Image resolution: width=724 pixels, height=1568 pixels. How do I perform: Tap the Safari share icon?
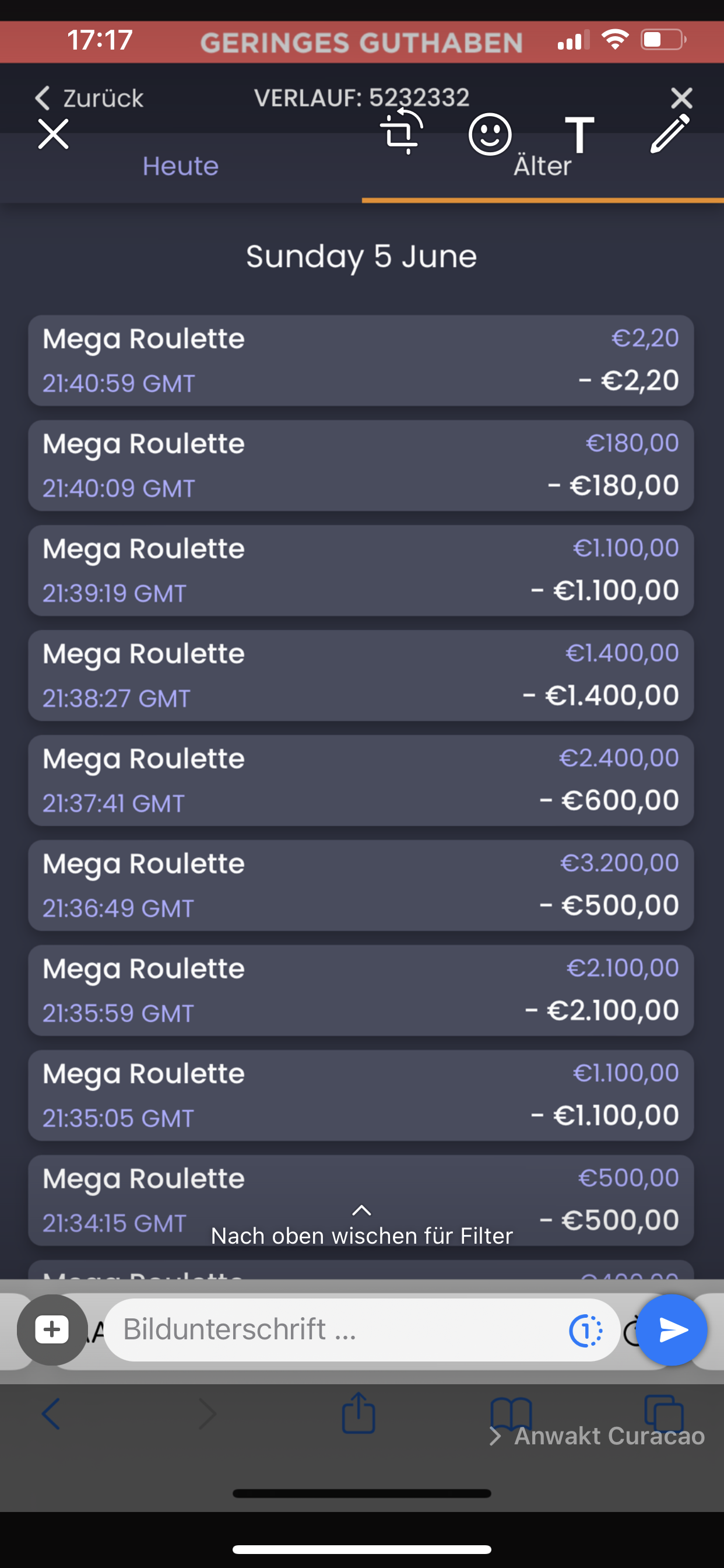pos(359,1413)
